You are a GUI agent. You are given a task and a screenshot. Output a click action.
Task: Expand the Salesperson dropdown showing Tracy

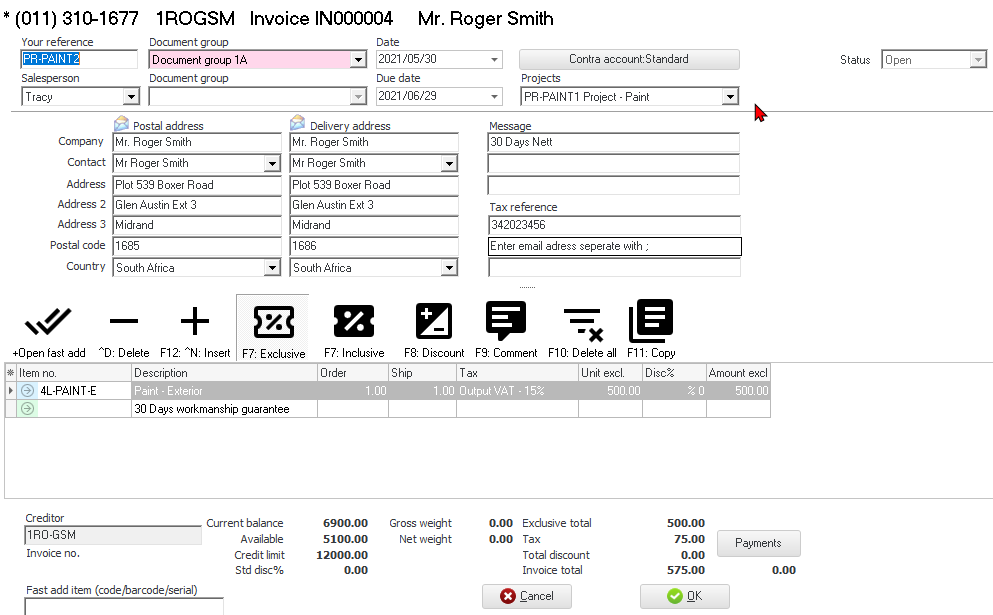(x=131, y=97)
